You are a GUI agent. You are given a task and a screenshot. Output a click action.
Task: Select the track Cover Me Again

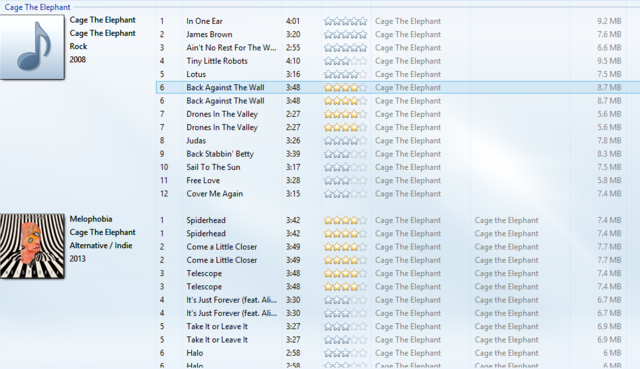coord(215,193)
